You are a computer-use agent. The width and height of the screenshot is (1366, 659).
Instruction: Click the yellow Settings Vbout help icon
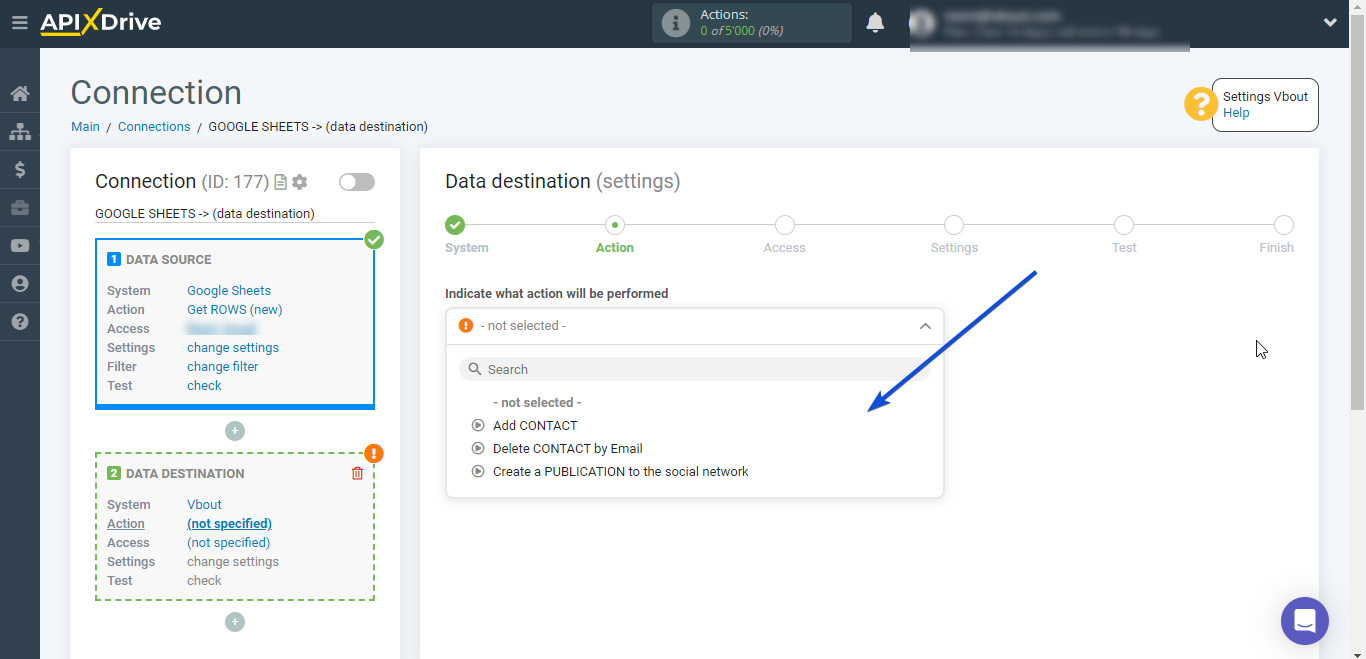coord(1200,104)
